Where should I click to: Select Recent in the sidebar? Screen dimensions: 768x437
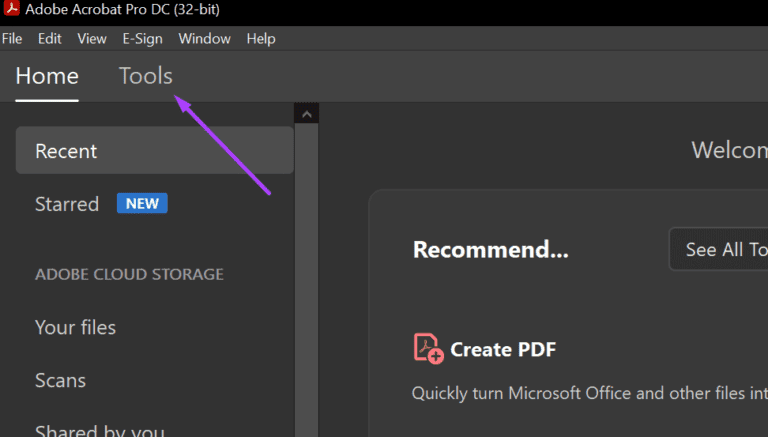66,151
